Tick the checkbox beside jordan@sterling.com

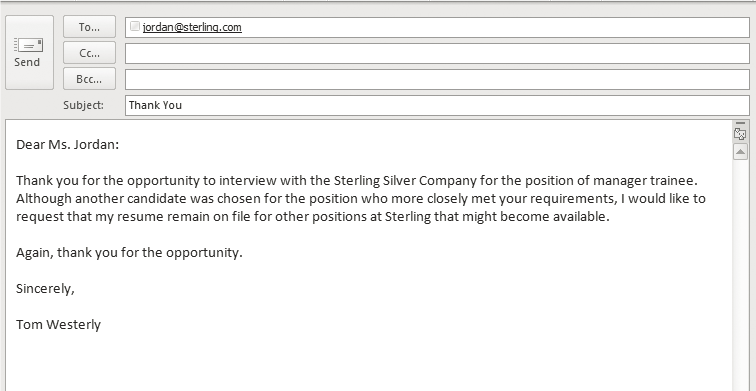tap(135, 27)
